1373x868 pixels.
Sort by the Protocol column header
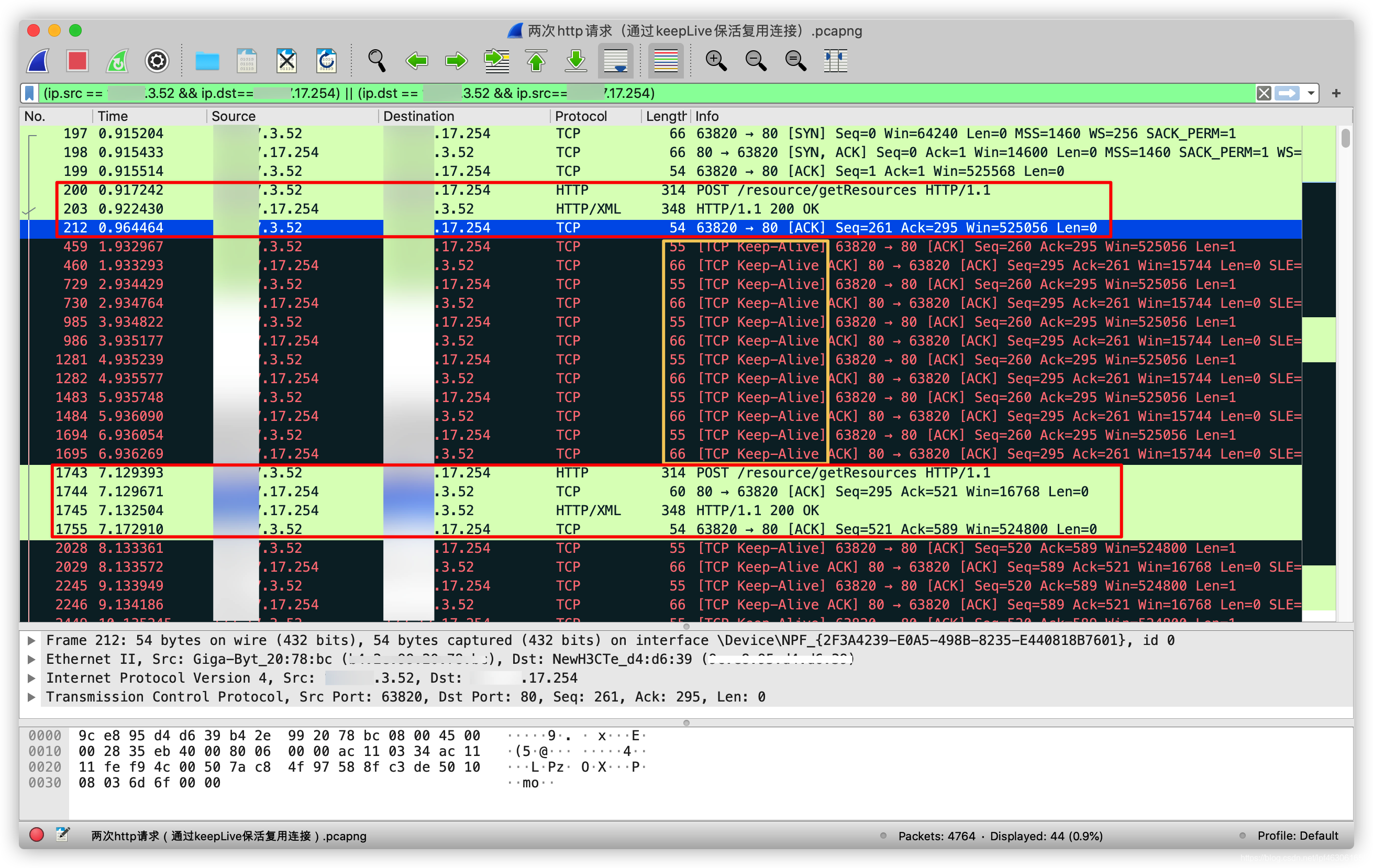click(580, 116)
